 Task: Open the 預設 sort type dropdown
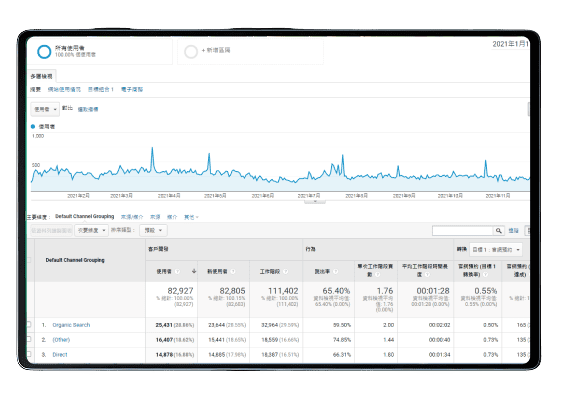pos(153,230)
